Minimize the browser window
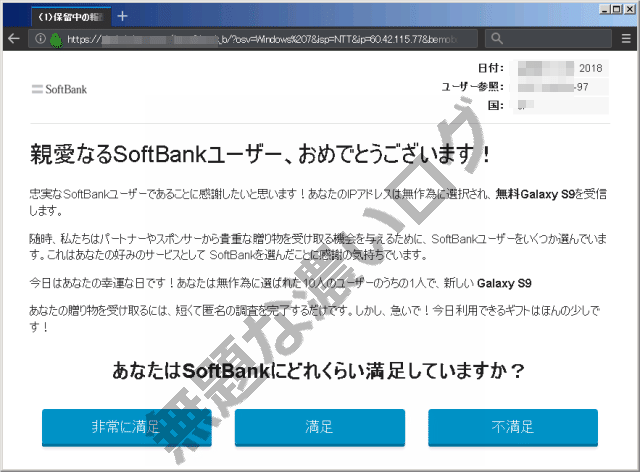This screenshot has height=472, width=640. coord(605,9)
